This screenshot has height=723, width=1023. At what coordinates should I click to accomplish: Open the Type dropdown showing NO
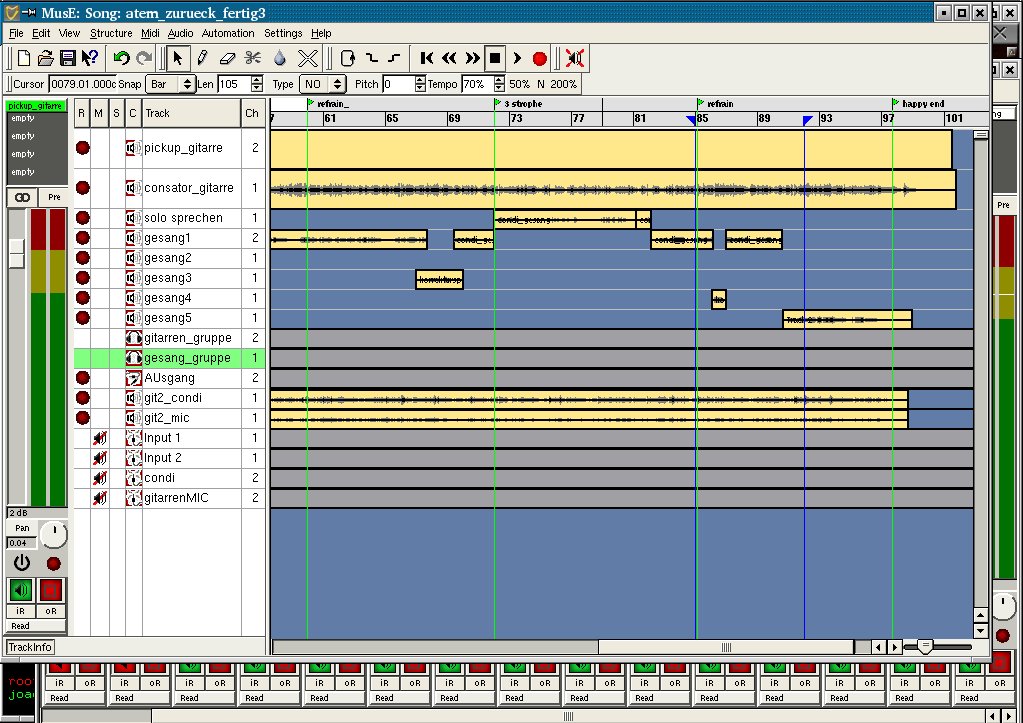(322, 84)
